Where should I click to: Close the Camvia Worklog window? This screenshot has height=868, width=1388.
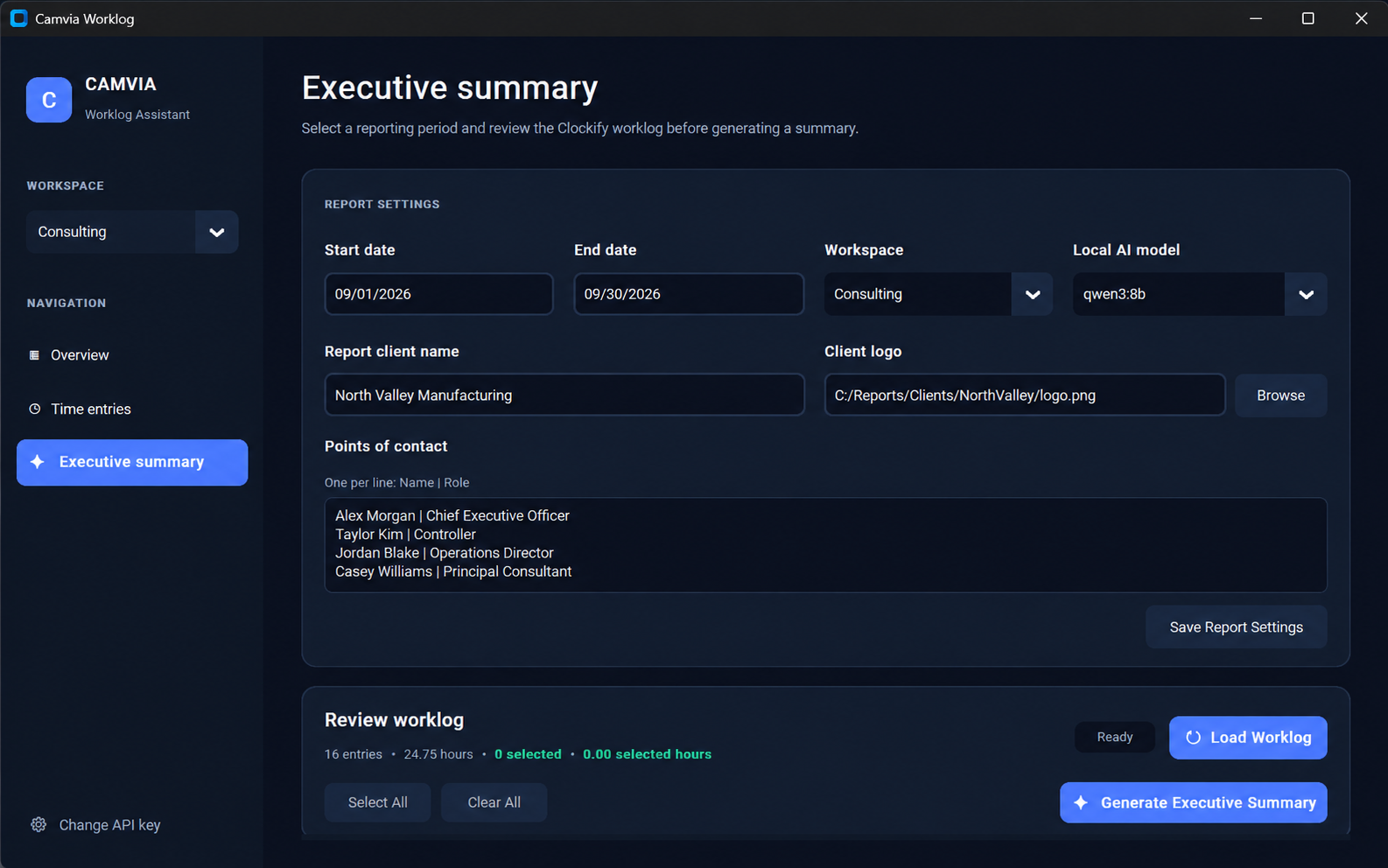(1361, 18)
